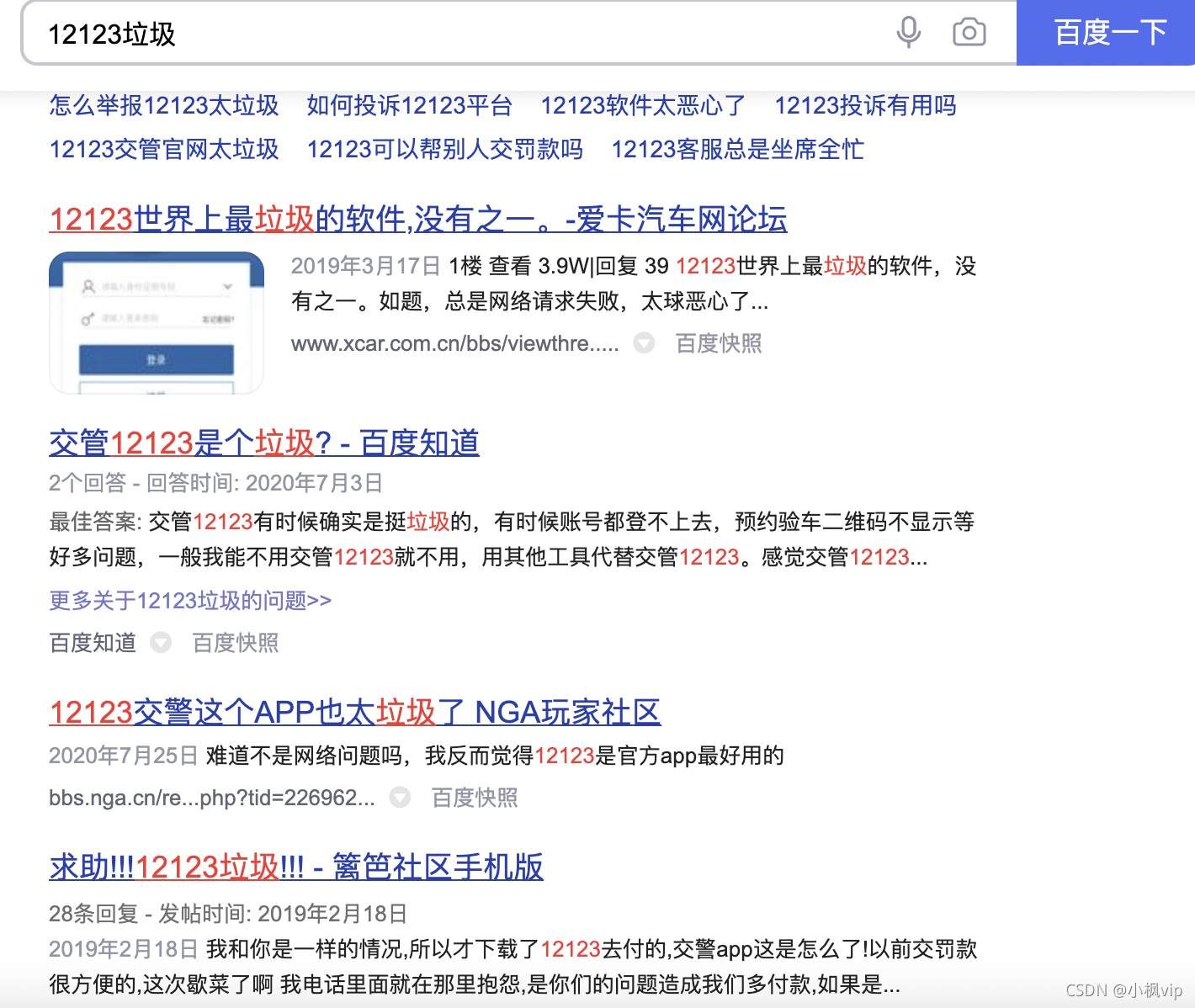Viewport: 1195px width, 1008px height.
Task: Click the arrow icon beside bbs.nga.cn link
Action: 400,798
